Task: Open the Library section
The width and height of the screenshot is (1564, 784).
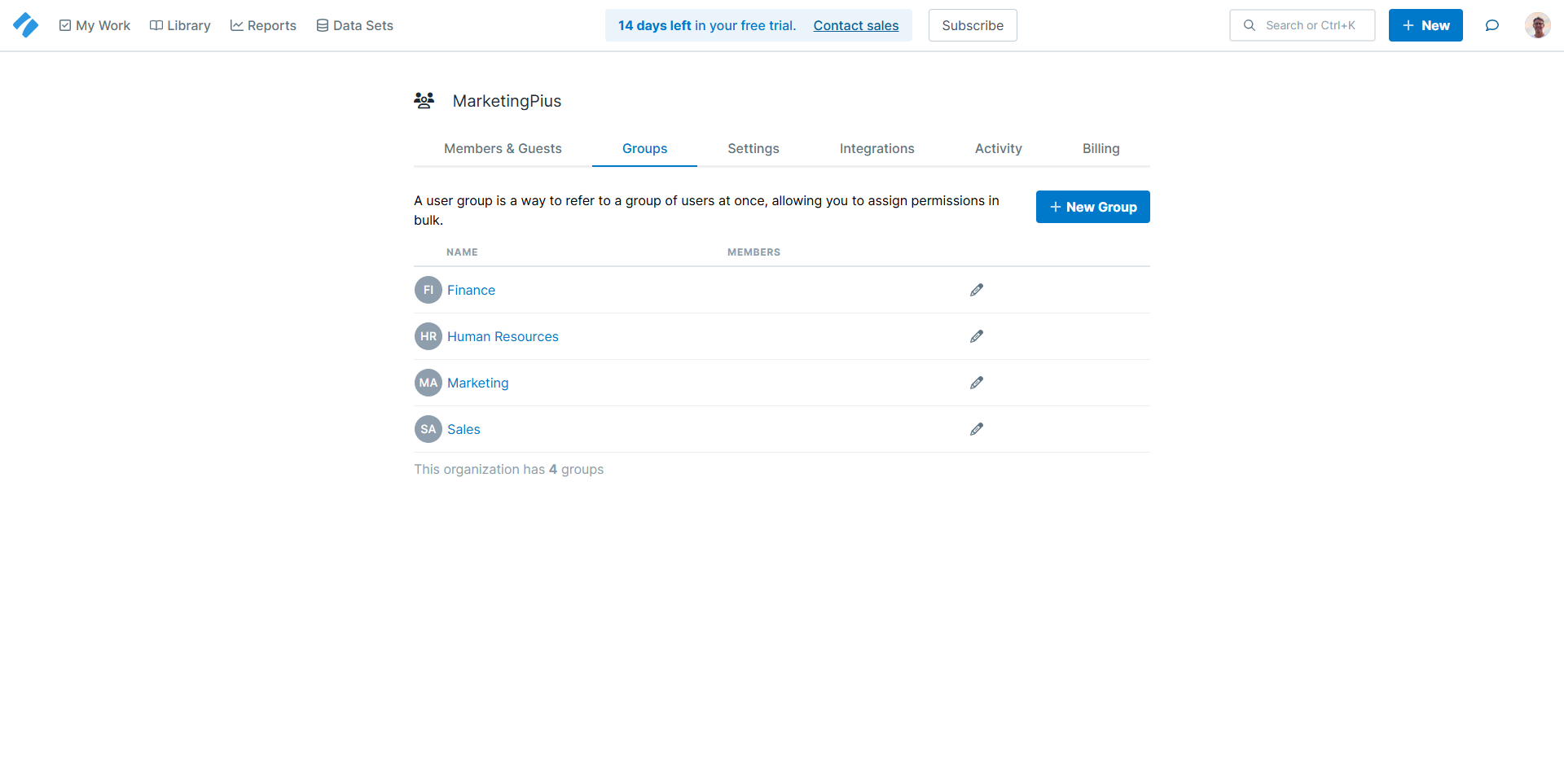Action: 180,25
